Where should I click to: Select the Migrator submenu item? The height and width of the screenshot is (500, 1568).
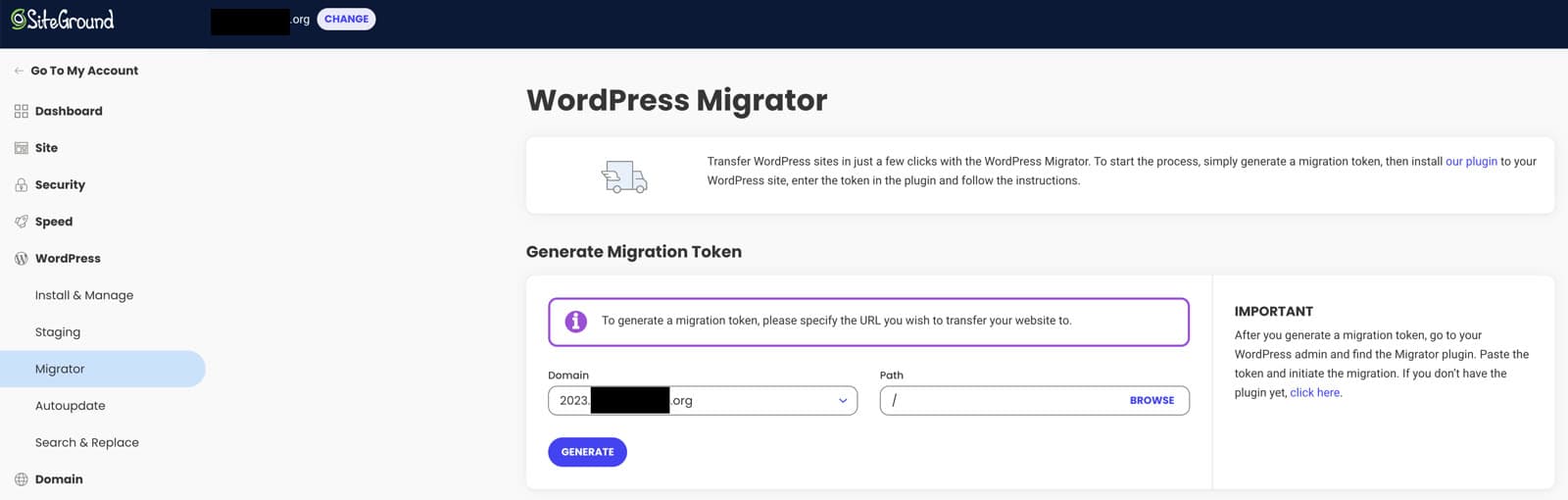click(103, 369)
